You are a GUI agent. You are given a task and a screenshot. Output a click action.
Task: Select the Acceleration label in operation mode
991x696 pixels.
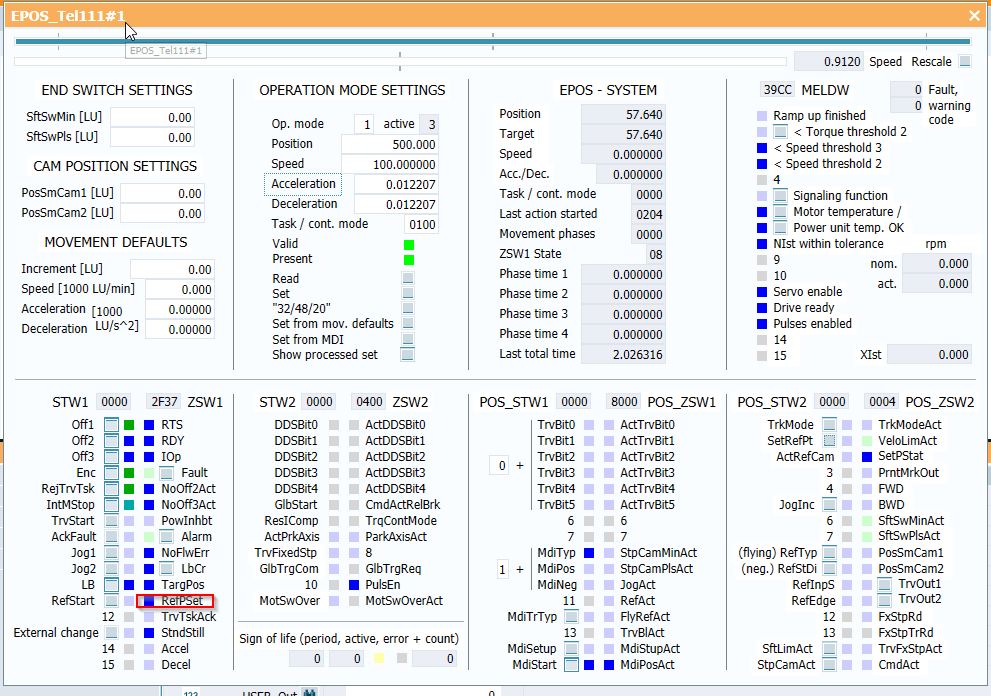coord(303,184)
